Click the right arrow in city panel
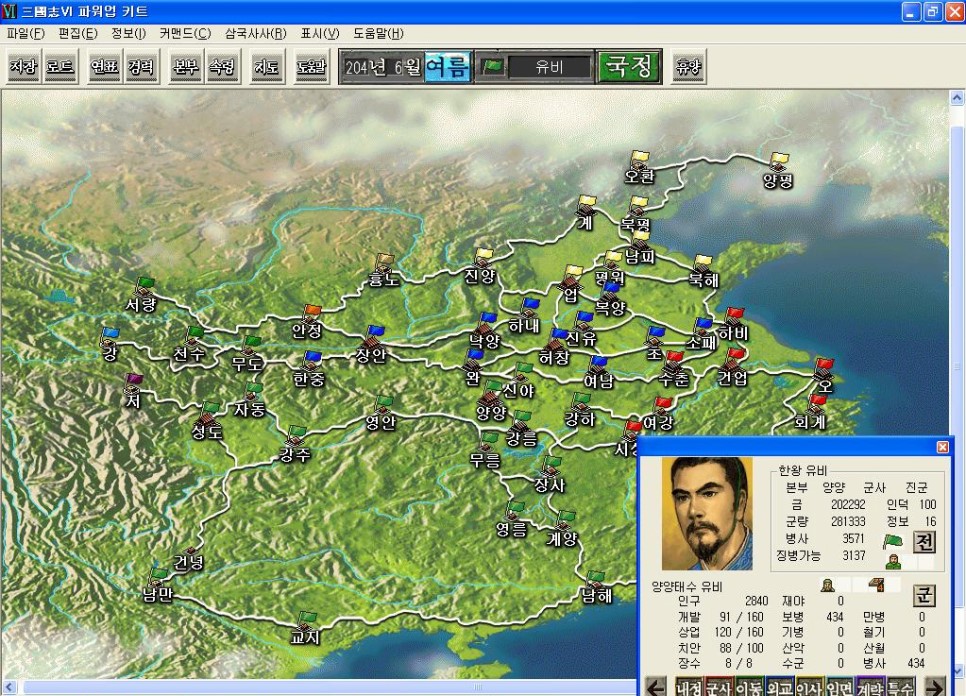Viewport: 966px width, 696px height. [x=935, y=687]
